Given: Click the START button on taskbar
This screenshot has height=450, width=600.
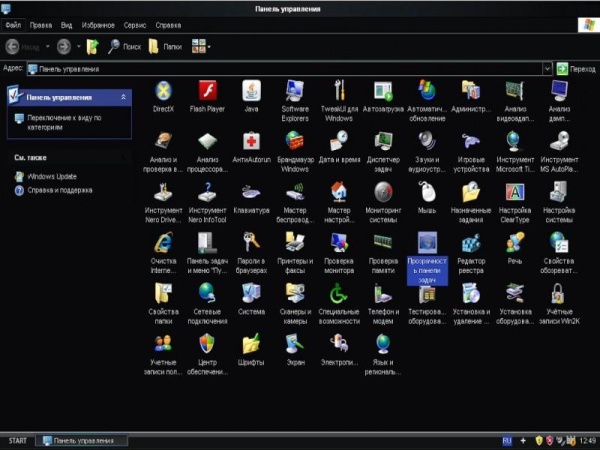Looking at the screenshot, I should 17,440.
